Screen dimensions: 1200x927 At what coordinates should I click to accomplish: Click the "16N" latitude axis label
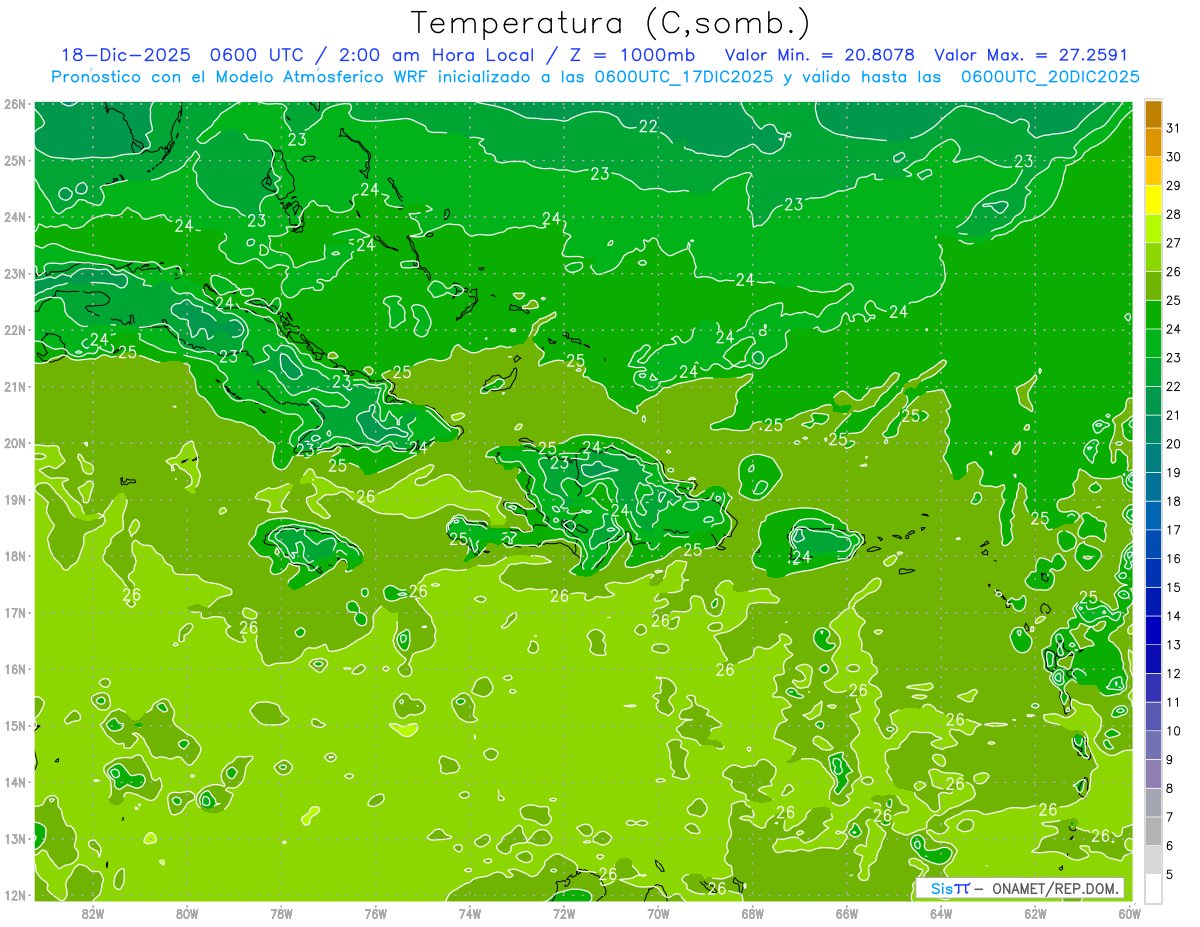click(x=15, y=669)
